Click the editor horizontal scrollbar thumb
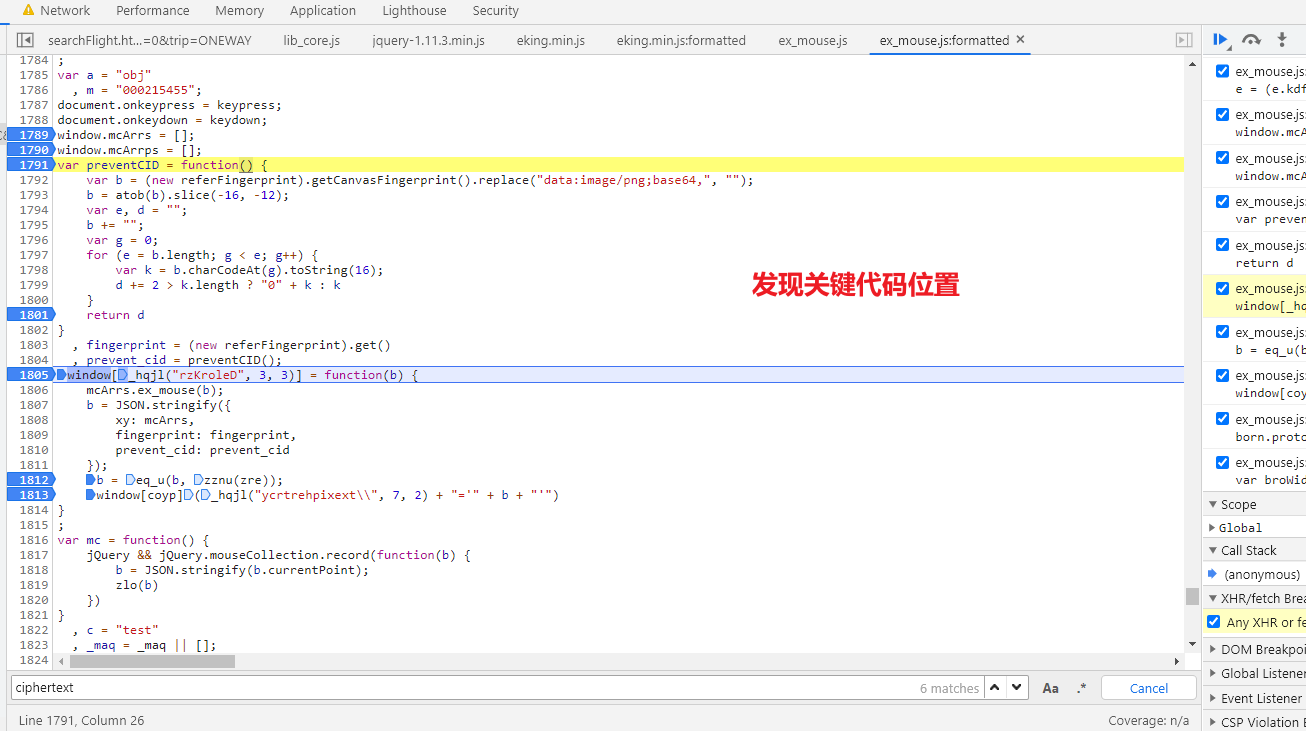Viewport: 1306px width, 731px height. [152, 661]
